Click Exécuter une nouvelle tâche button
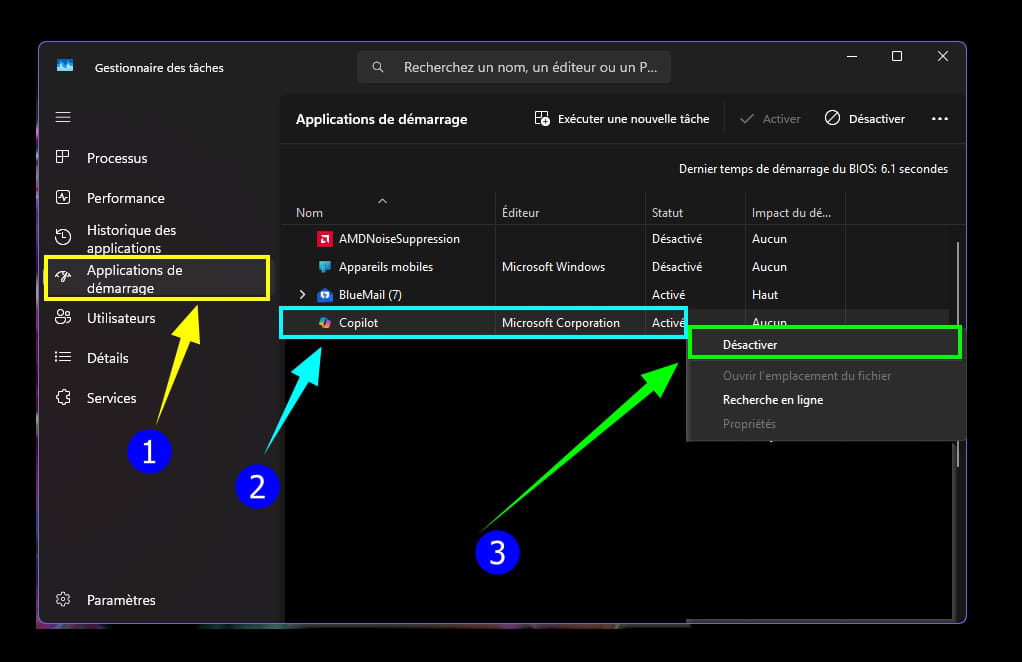The width and height of the screenshot is (1022, 662). coord(622,119)
